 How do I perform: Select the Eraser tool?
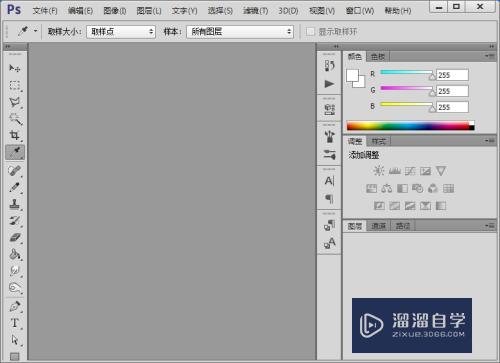pos(15,238)
